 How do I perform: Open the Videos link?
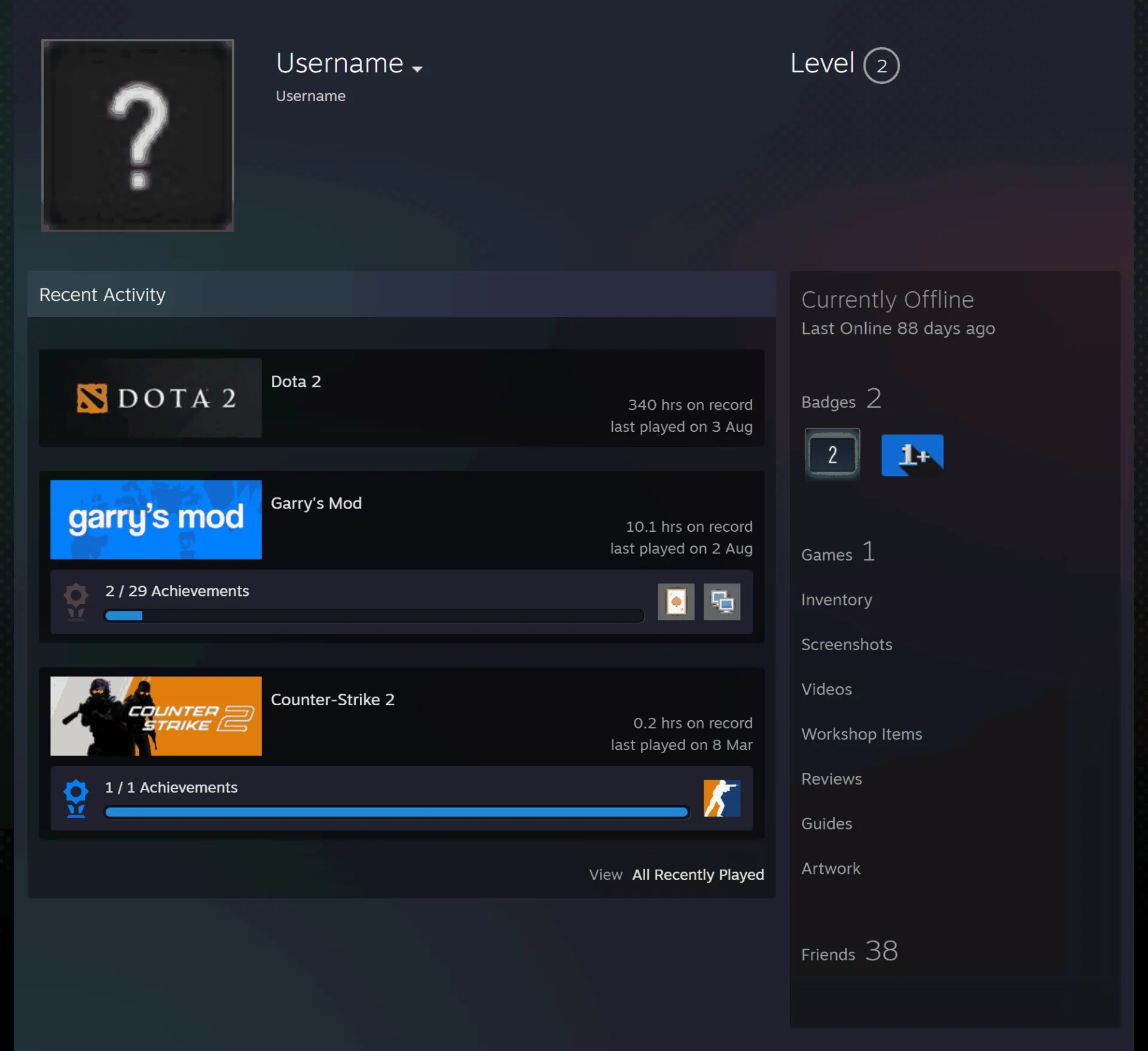[x=826, y=689]
